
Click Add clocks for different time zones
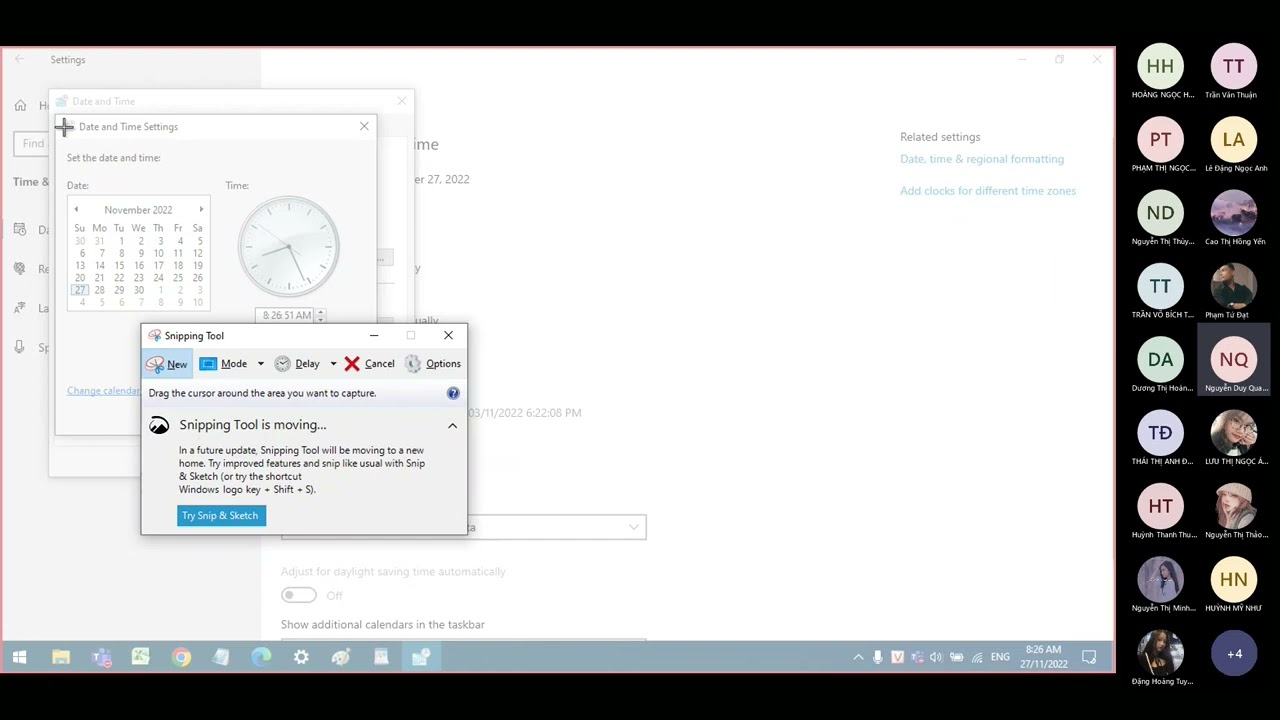[x=988, y=191]
